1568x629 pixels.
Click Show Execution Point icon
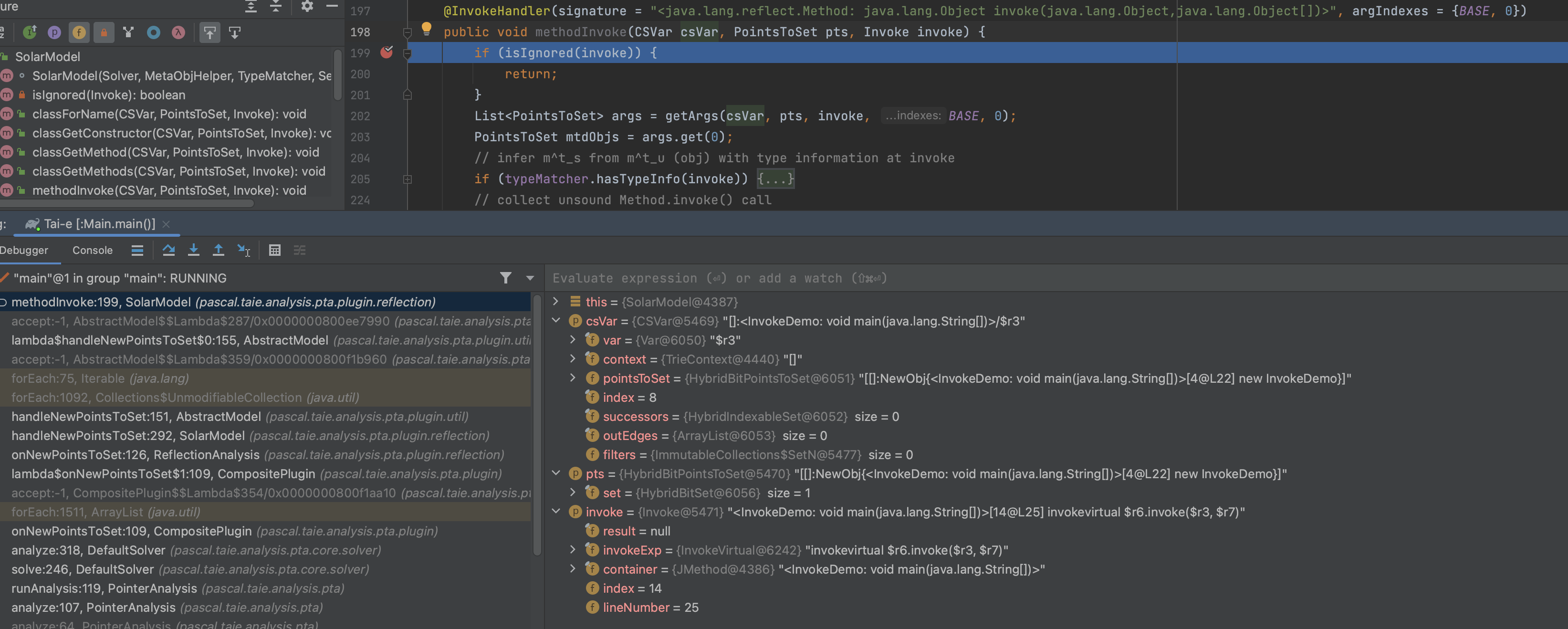(x=137, y=250)
